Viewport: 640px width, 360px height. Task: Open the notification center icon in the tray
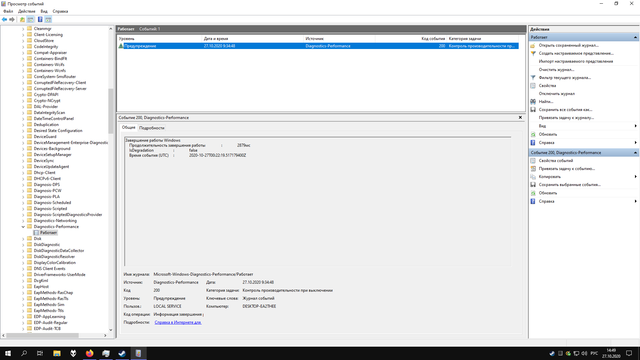pos(629,353)
